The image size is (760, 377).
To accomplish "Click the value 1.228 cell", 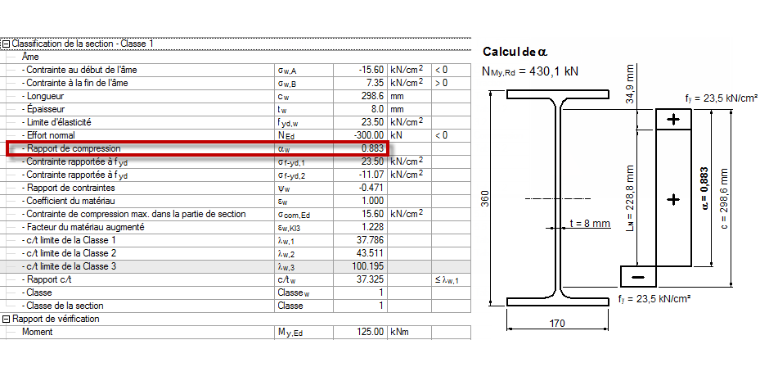I will (x=360, y=227).
